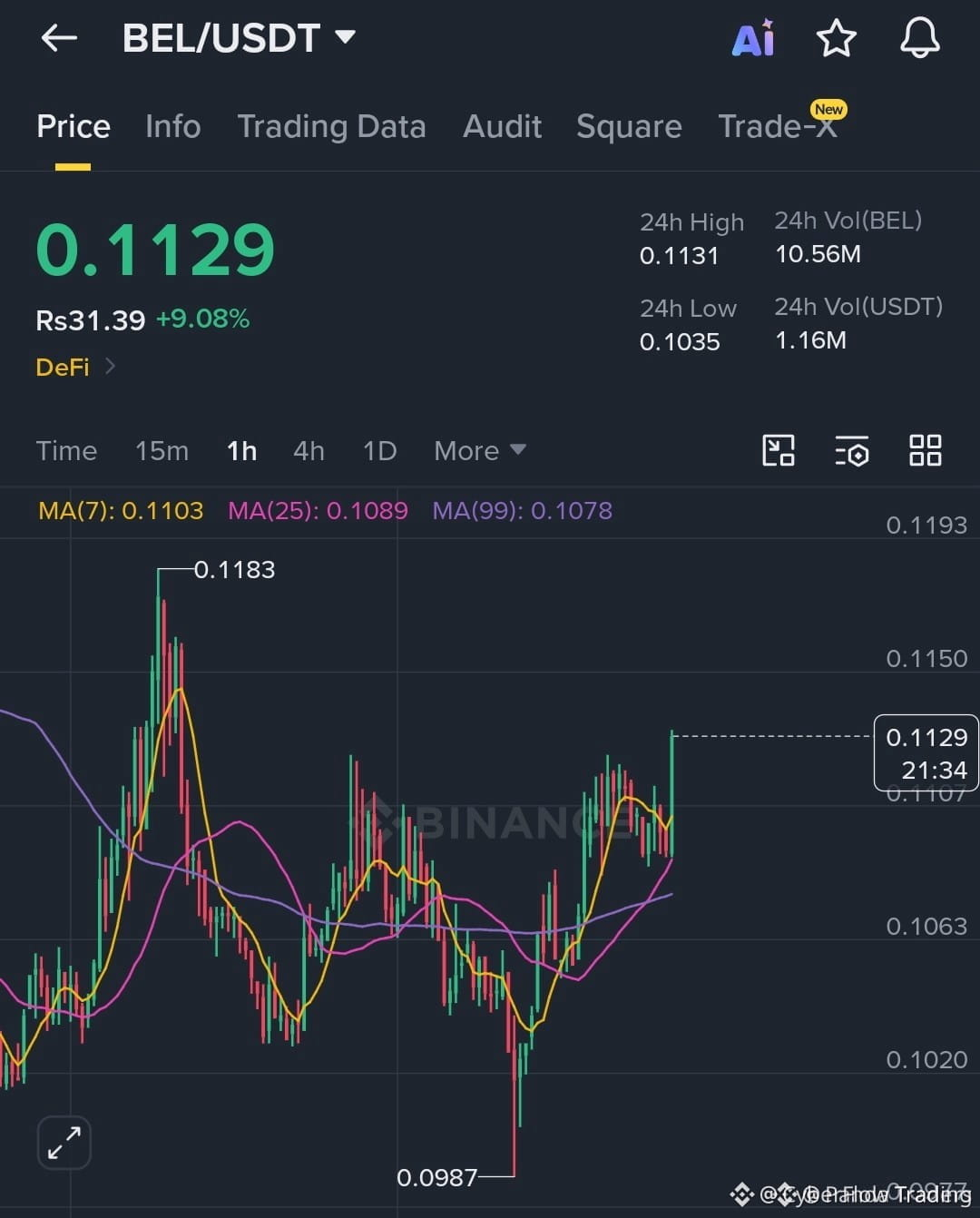Open the Trade-X tab
The height and width of the screenshot is (1218, 980).
click(x=779, y=126)
